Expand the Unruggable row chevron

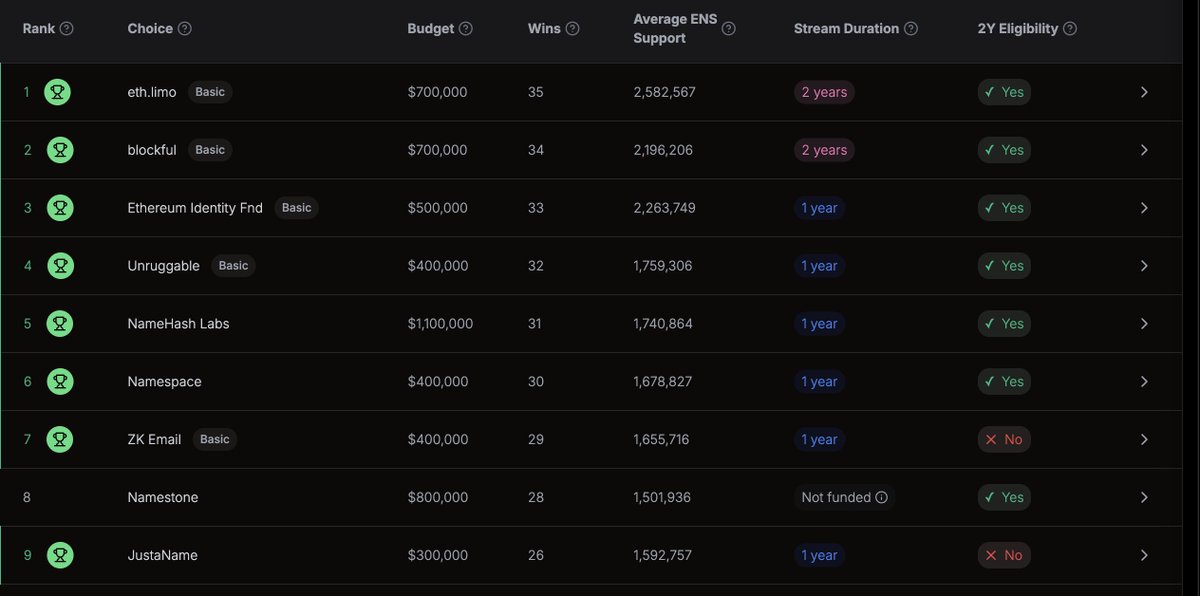click(1144, 266)
